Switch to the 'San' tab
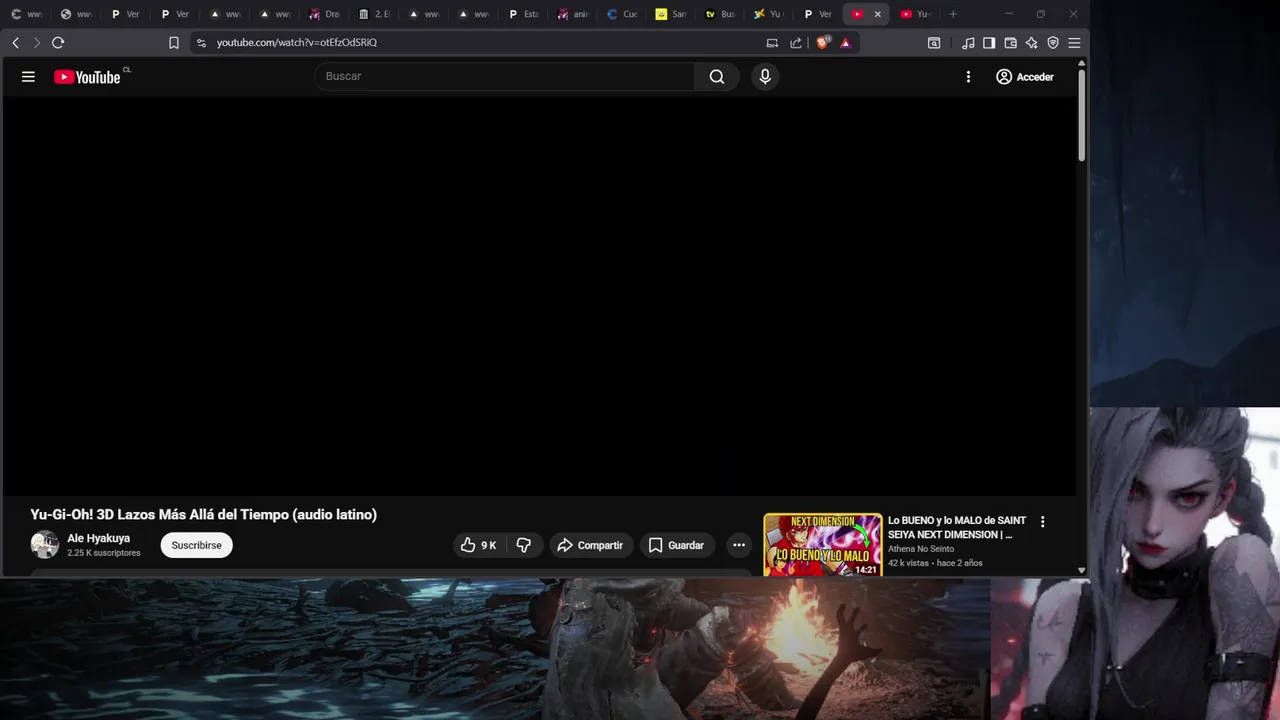The height and width of the screenshot is (720, 1280). pos(671,14)
